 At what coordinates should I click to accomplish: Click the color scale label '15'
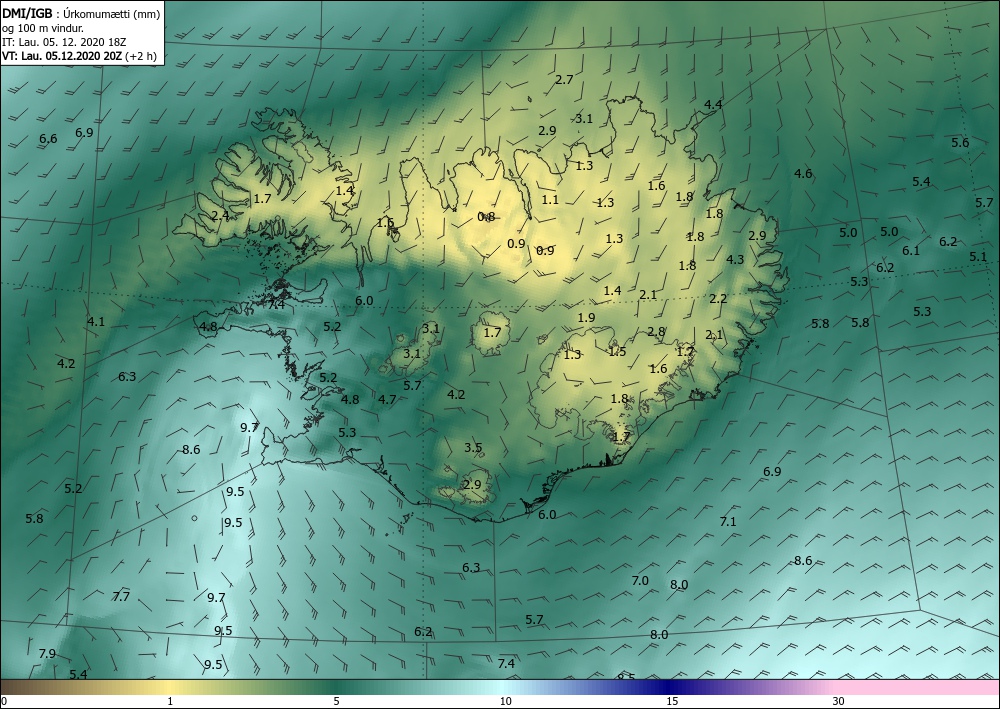(672, 702)
